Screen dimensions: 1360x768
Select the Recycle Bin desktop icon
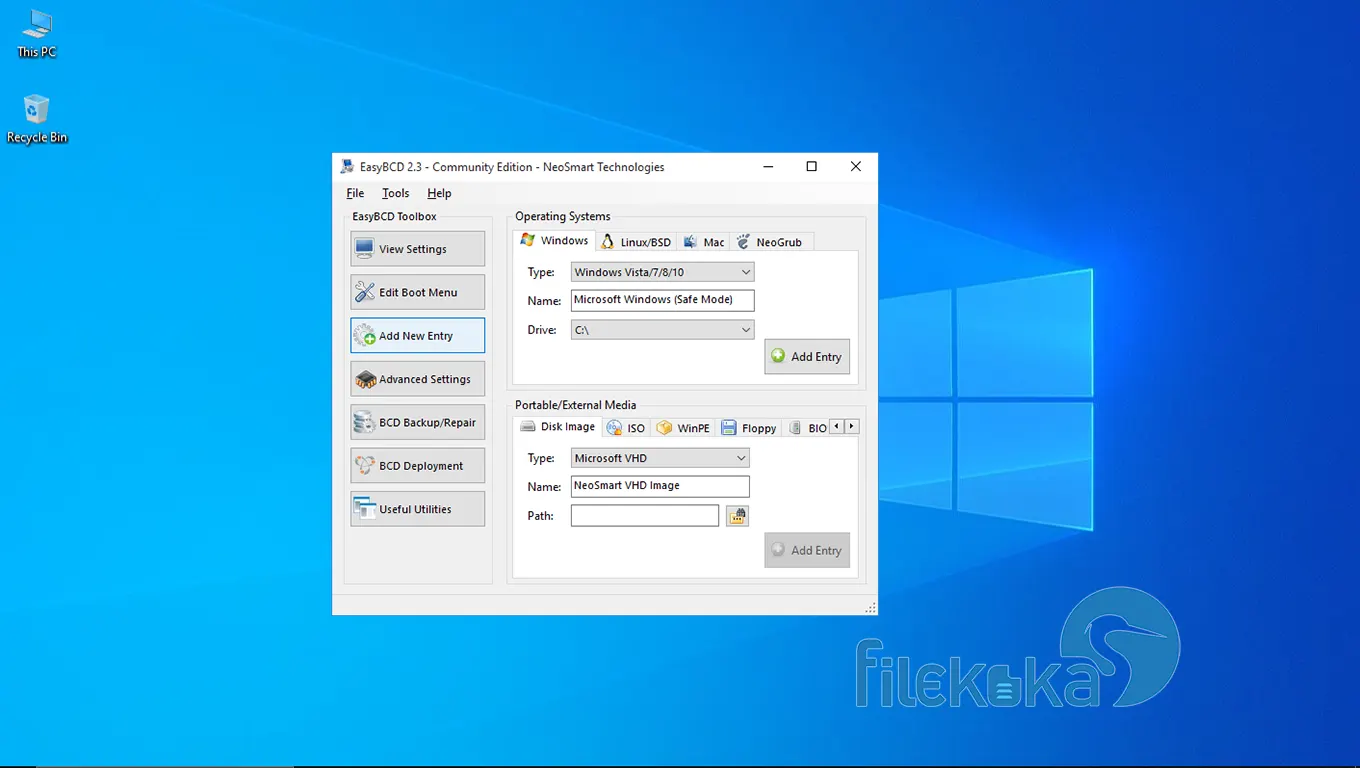[37, 119]
